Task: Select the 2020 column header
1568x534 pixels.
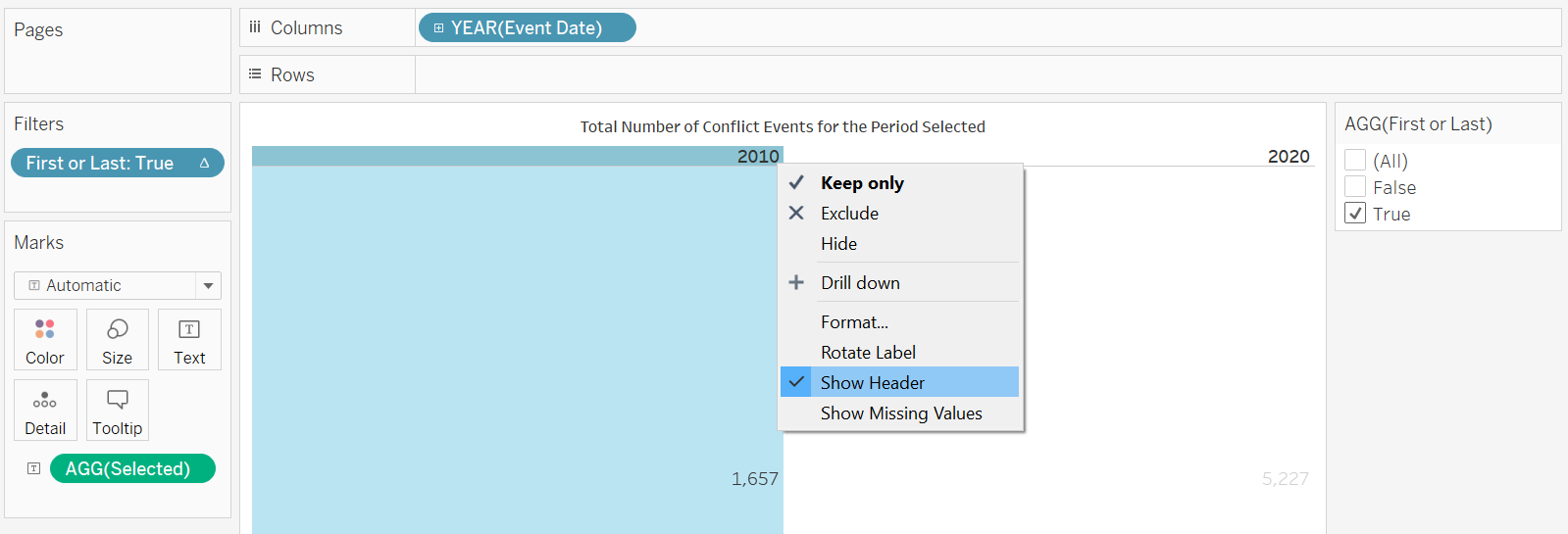Action: 1288,156
